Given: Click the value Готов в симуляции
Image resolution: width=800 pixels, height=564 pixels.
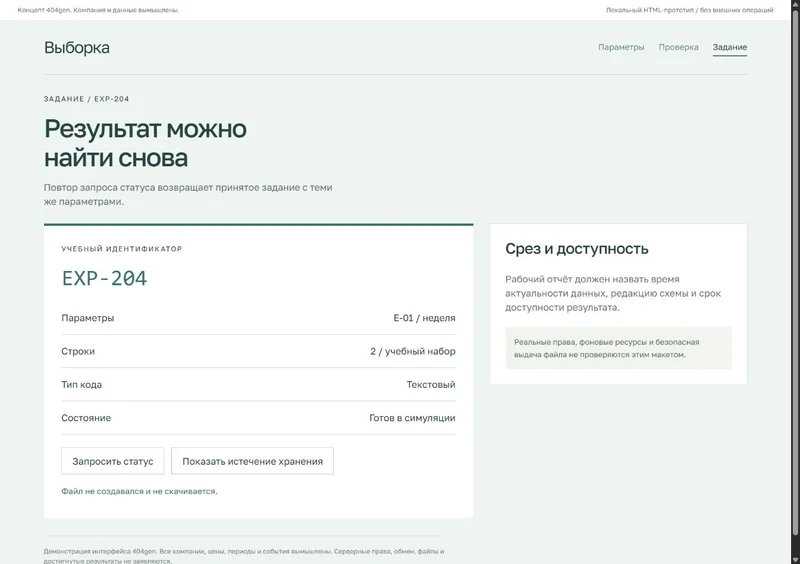Looking at the screenshot, I should click(412, 418).
